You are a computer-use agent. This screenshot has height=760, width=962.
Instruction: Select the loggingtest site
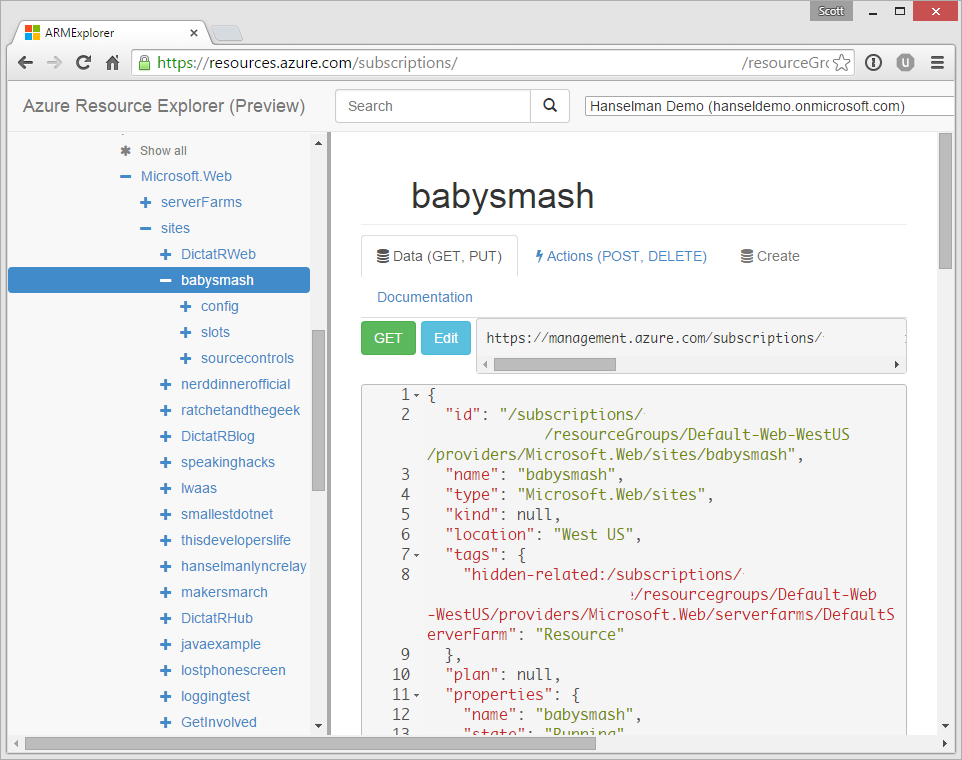coord(215,696)
